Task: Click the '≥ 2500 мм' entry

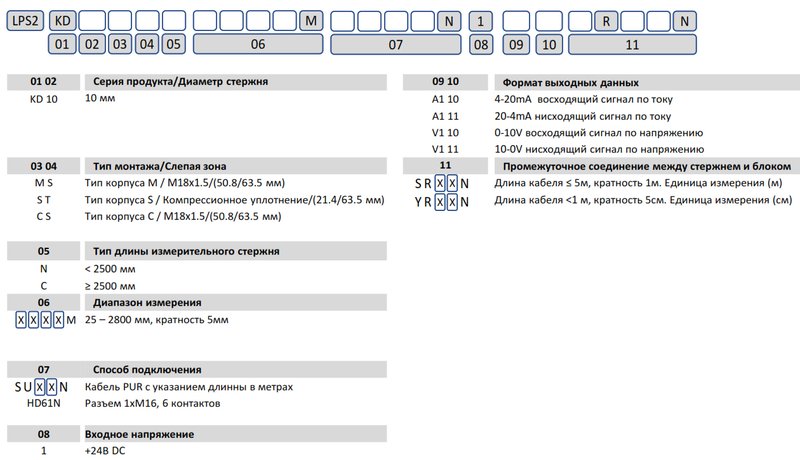Action: click(110, 286)
